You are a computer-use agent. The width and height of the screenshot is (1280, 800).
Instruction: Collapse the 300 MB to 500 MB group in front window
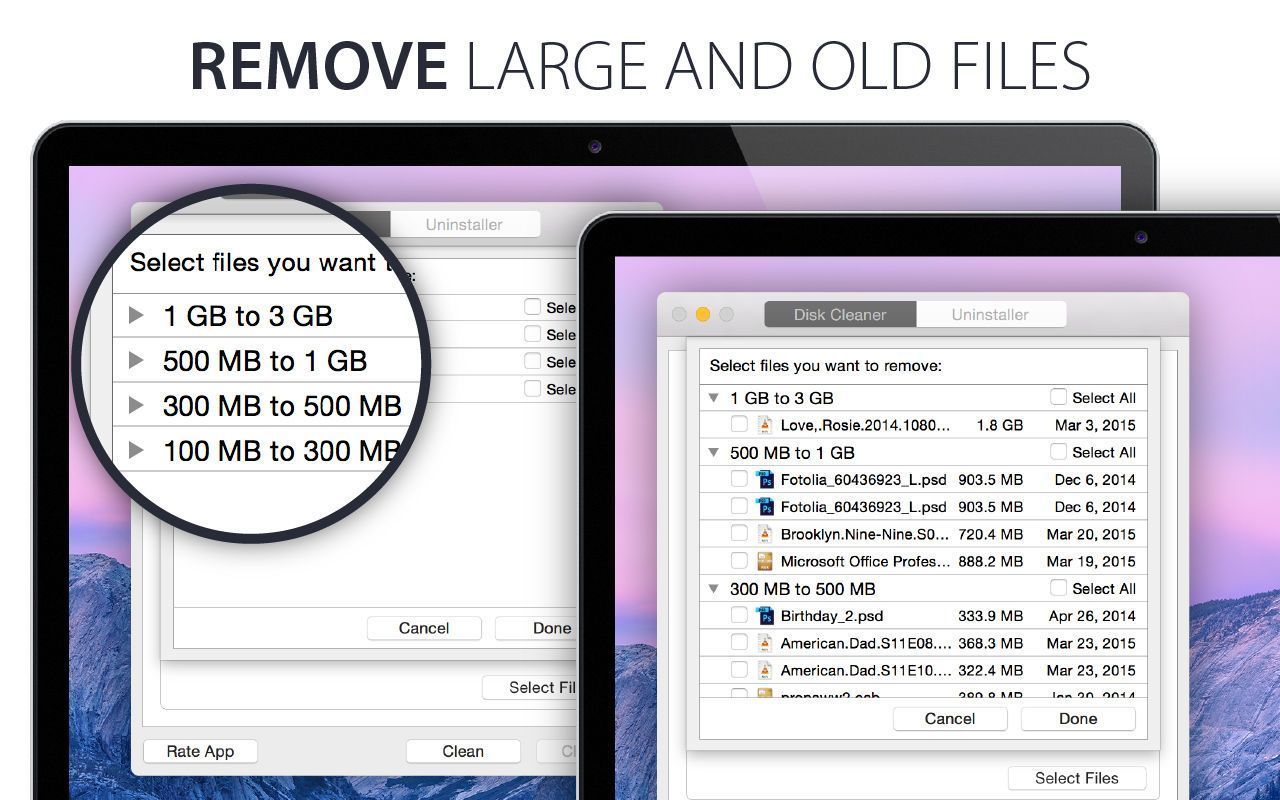coord(714,589)
